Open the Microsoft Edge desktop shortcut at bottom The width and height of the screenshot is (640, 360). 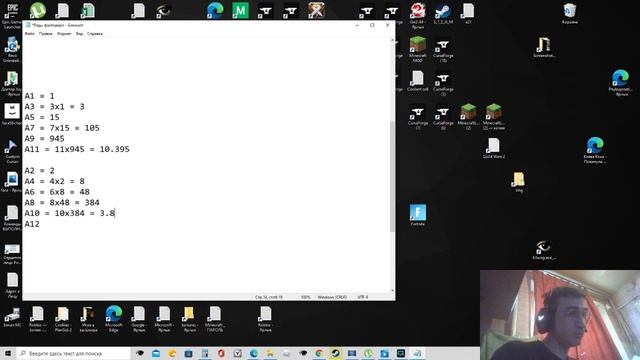[x=113, y=319]
